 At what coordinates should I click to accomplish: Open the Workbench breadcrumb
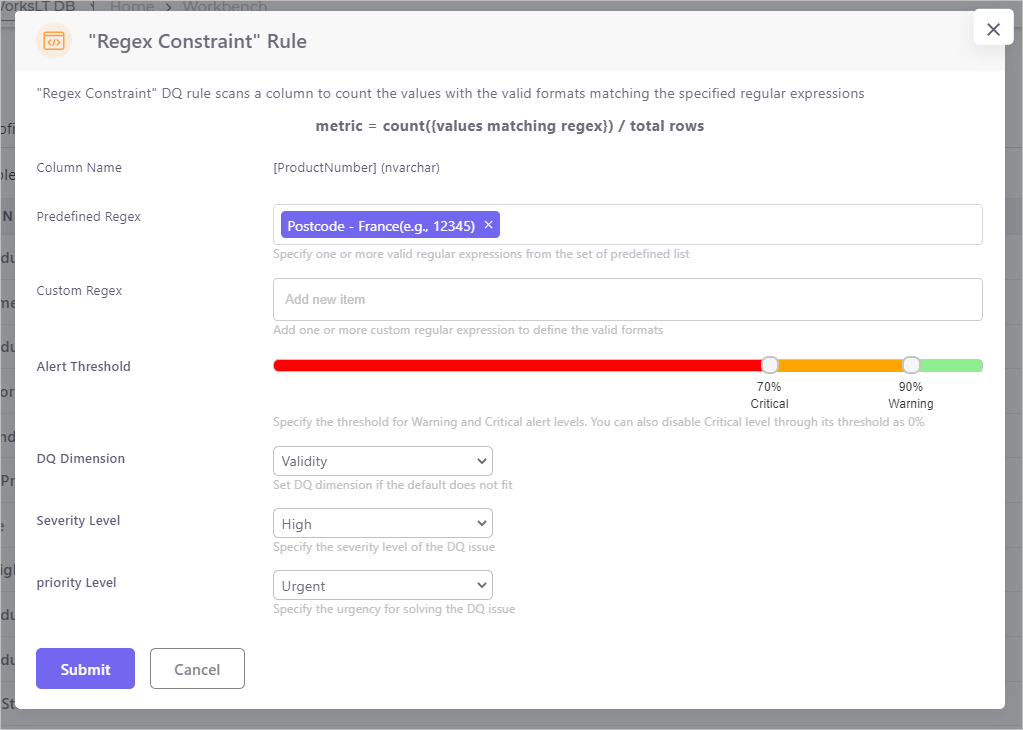click(225, 7)
